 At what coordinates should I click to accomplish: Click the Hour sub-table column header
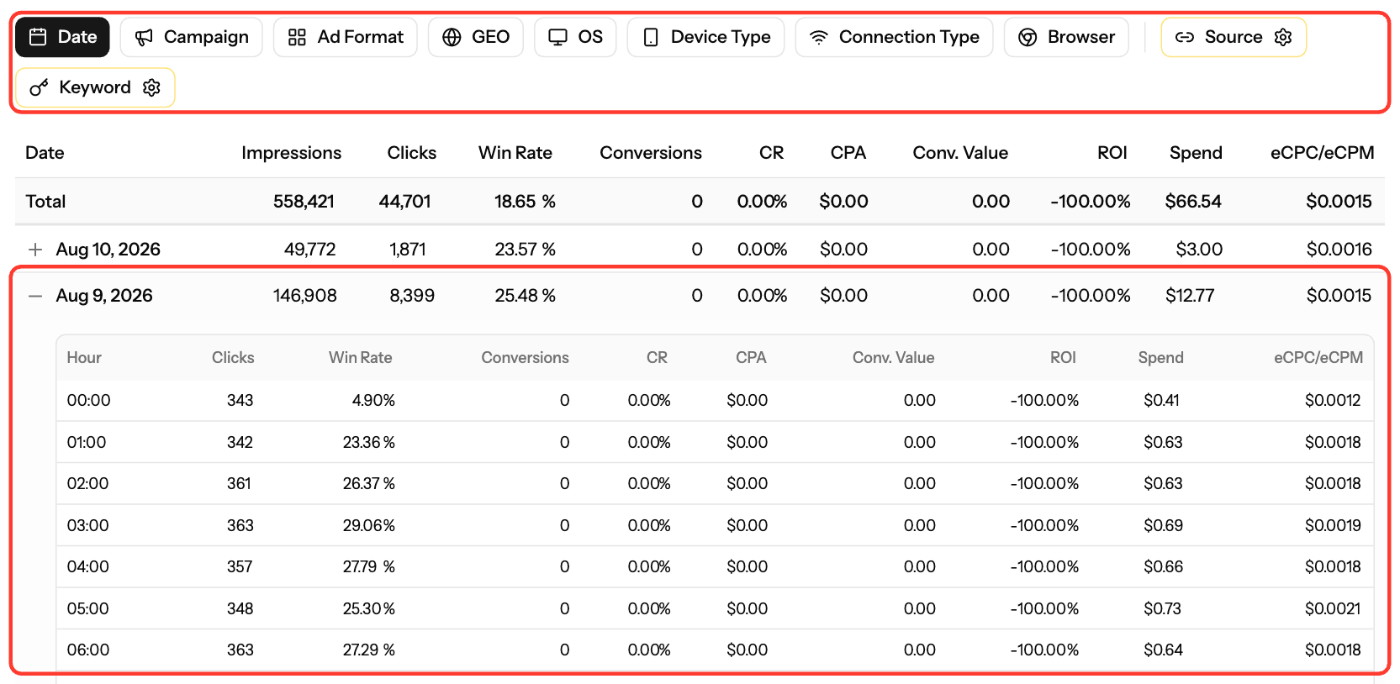pos(84,357)
